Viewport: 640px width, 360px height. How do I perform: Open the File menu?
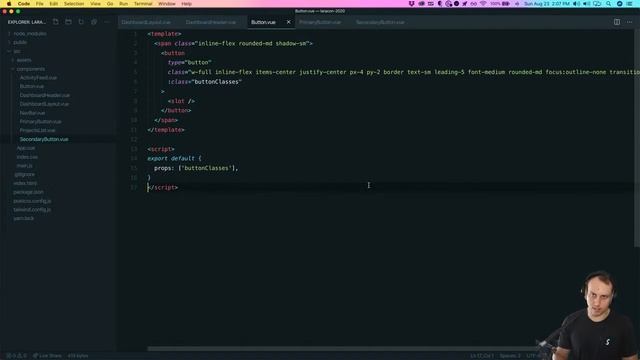(40, 4)
